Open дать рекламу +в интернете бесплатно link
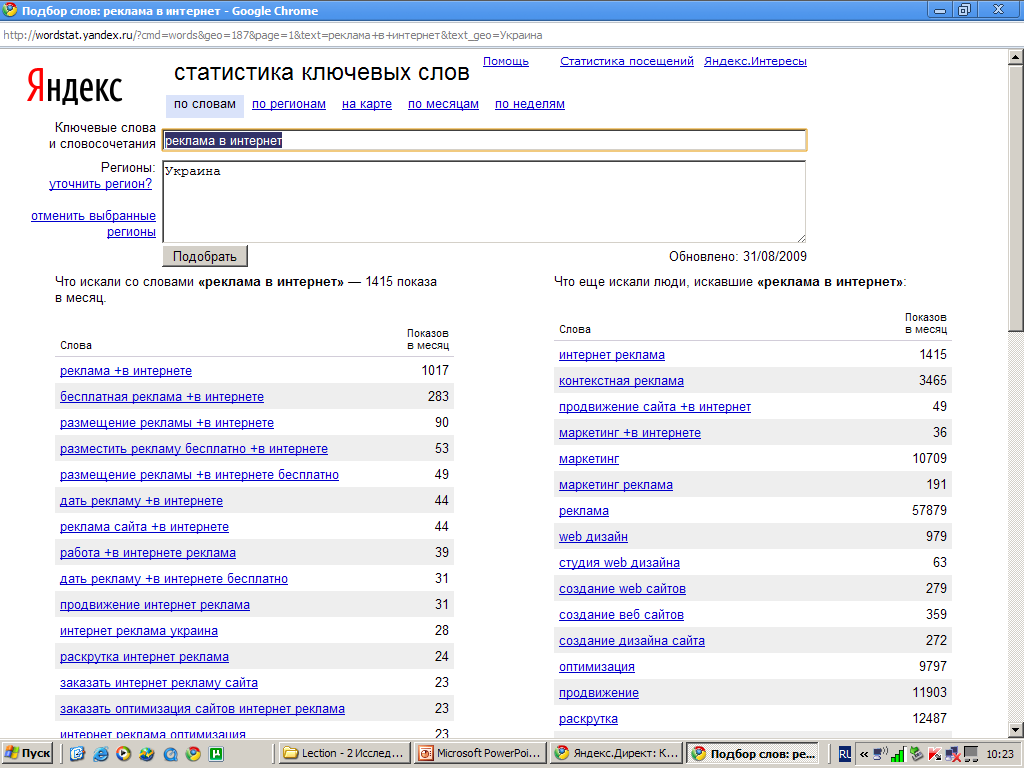The height and width of the screenshot is (768, 1024). coord(174,579)
